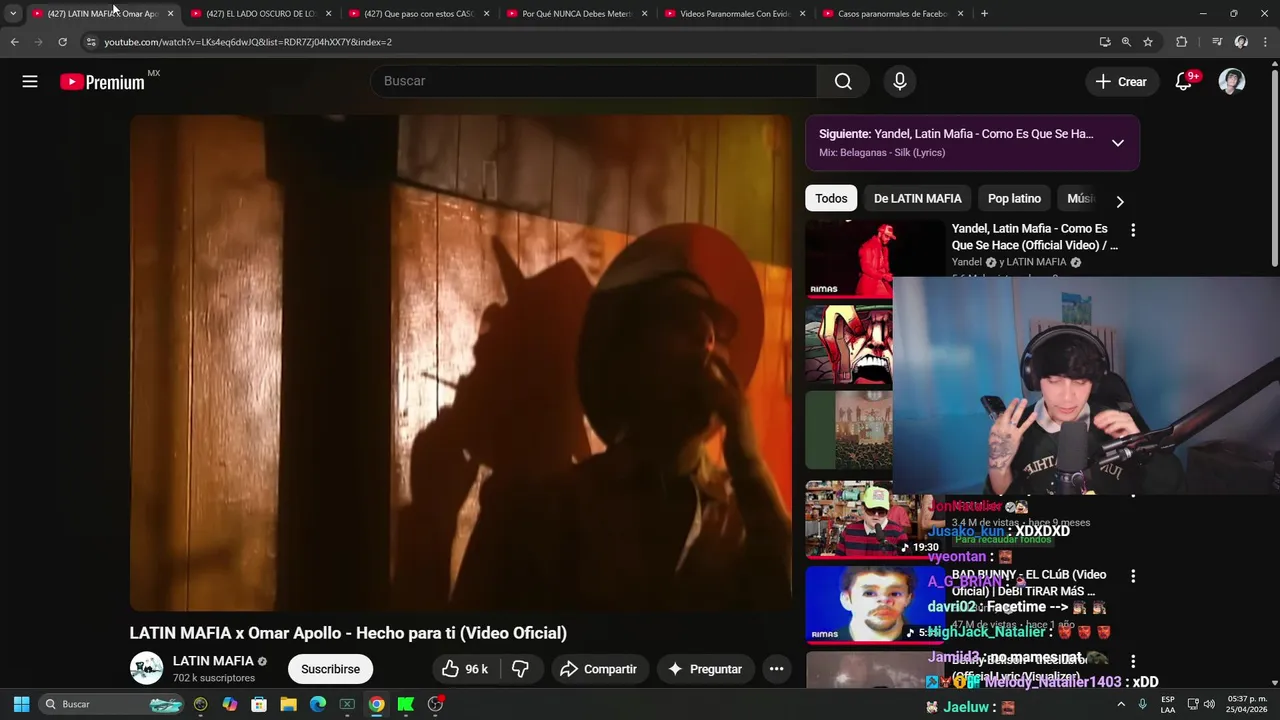The image size is (1280, 720).
Task: Open Copilot from the taskbar
Action: (x=230, y=704)
